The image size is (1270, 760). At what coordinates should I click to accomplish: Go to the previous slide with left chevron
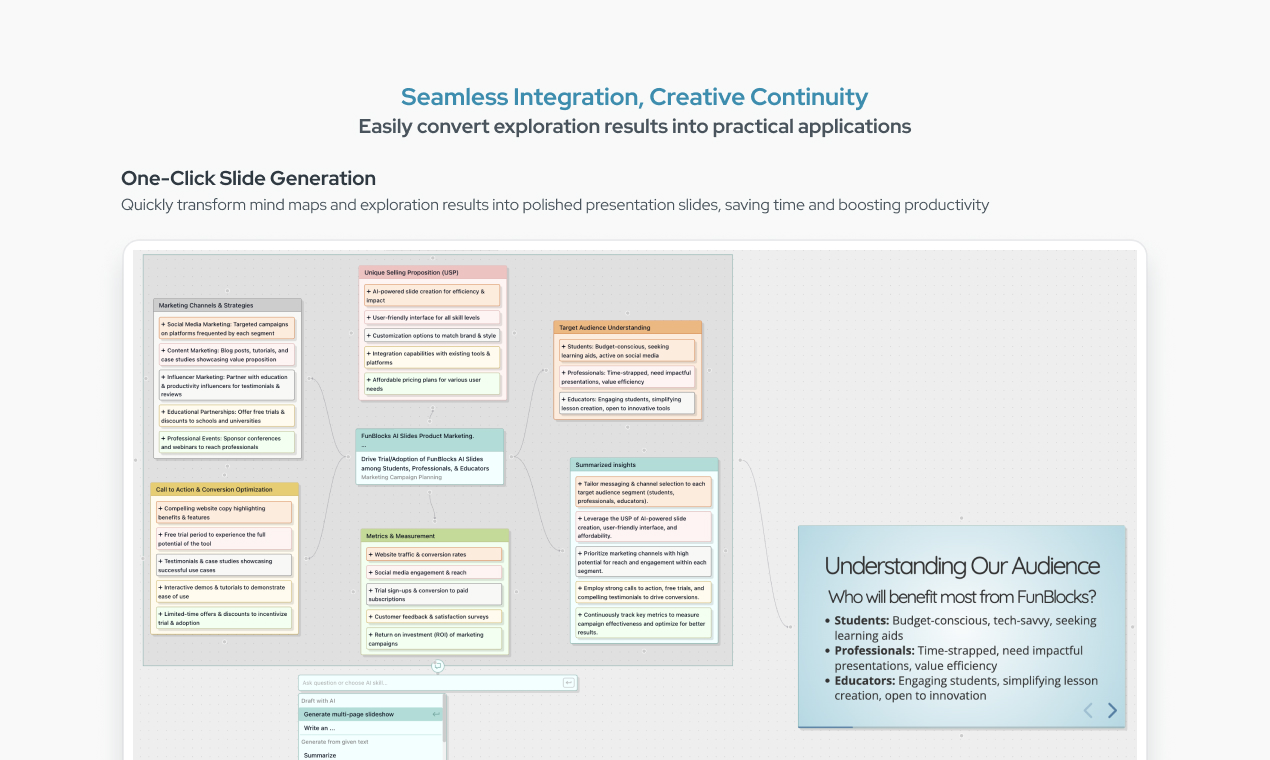coord(1088,711)
